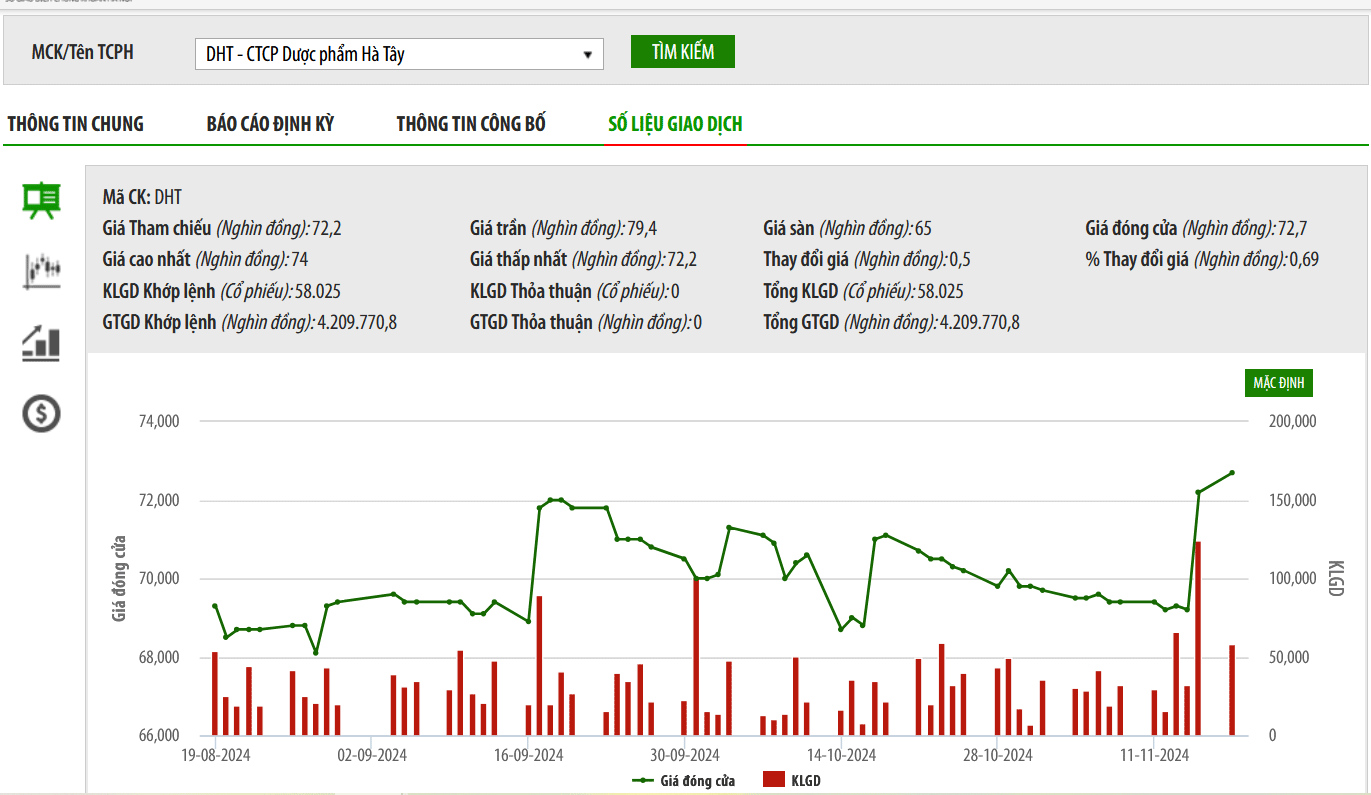The width and height of the screenshot is (1371, 795).
Task: Click the green presentation board sidebar icon
Action: (42, 201)
